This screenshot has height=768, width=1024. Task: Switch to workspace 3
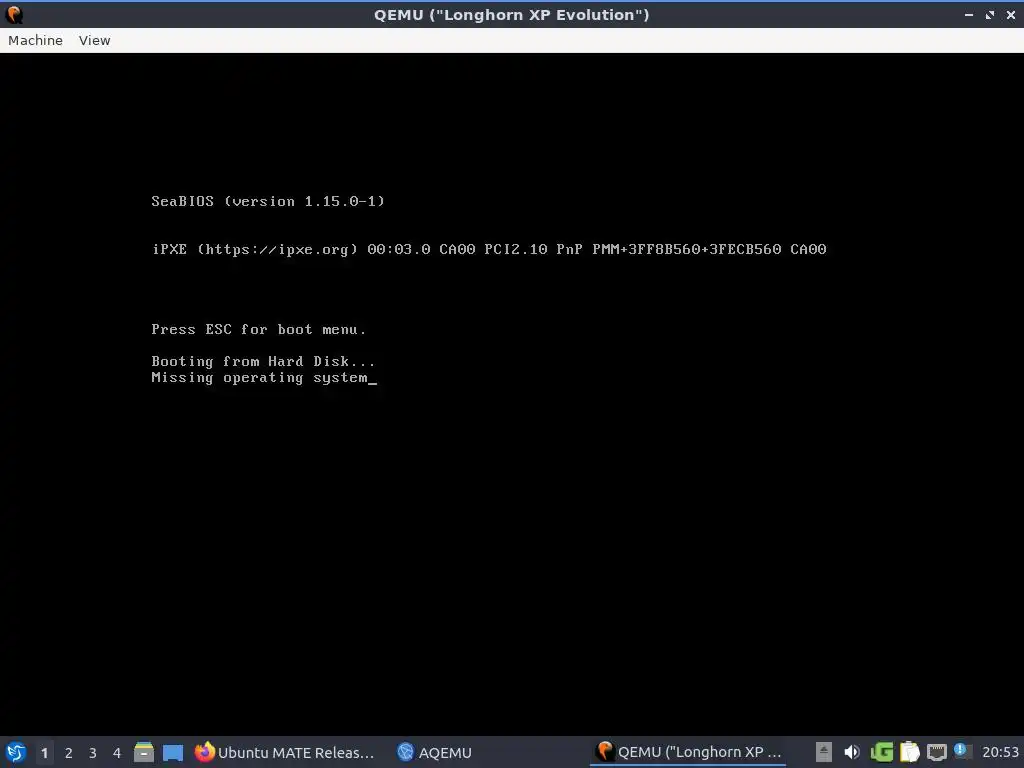click(93, 752)
